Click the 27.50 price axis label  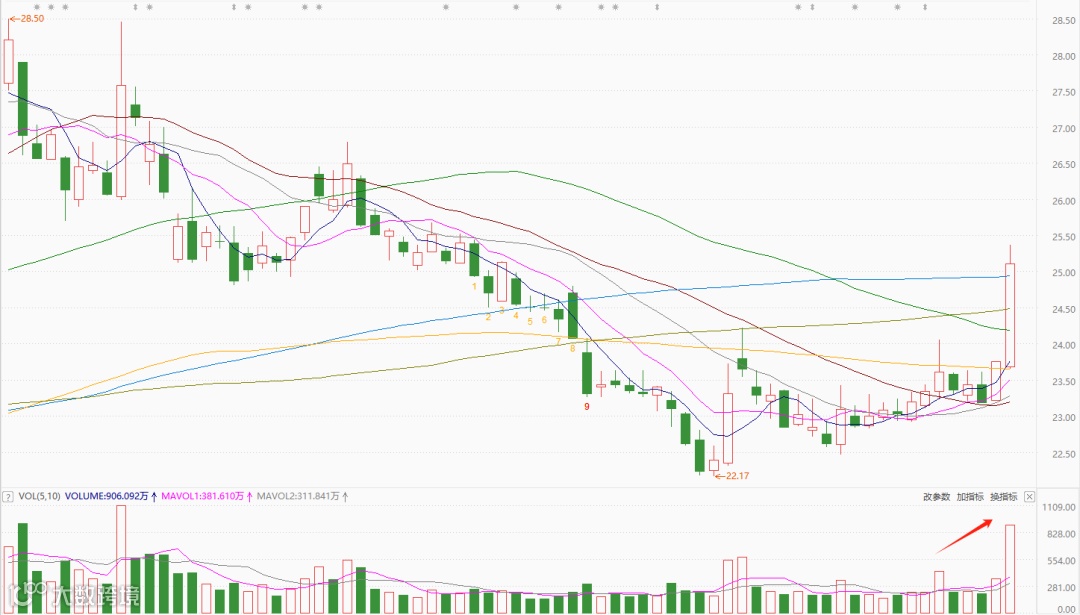1063,92
